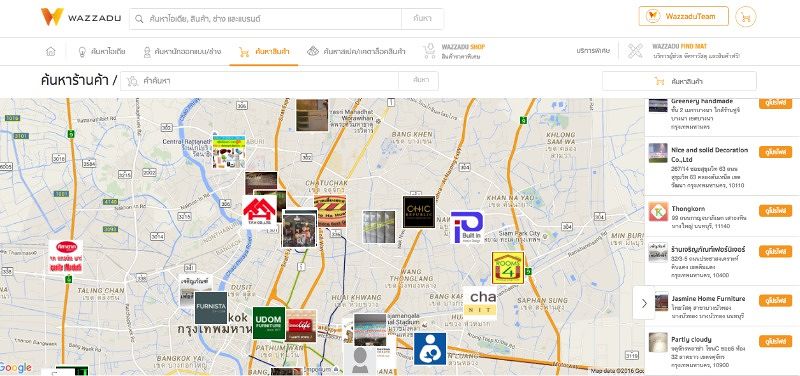Focus the store keyword search field
The image size is (800, 376).
coord(259,81)
